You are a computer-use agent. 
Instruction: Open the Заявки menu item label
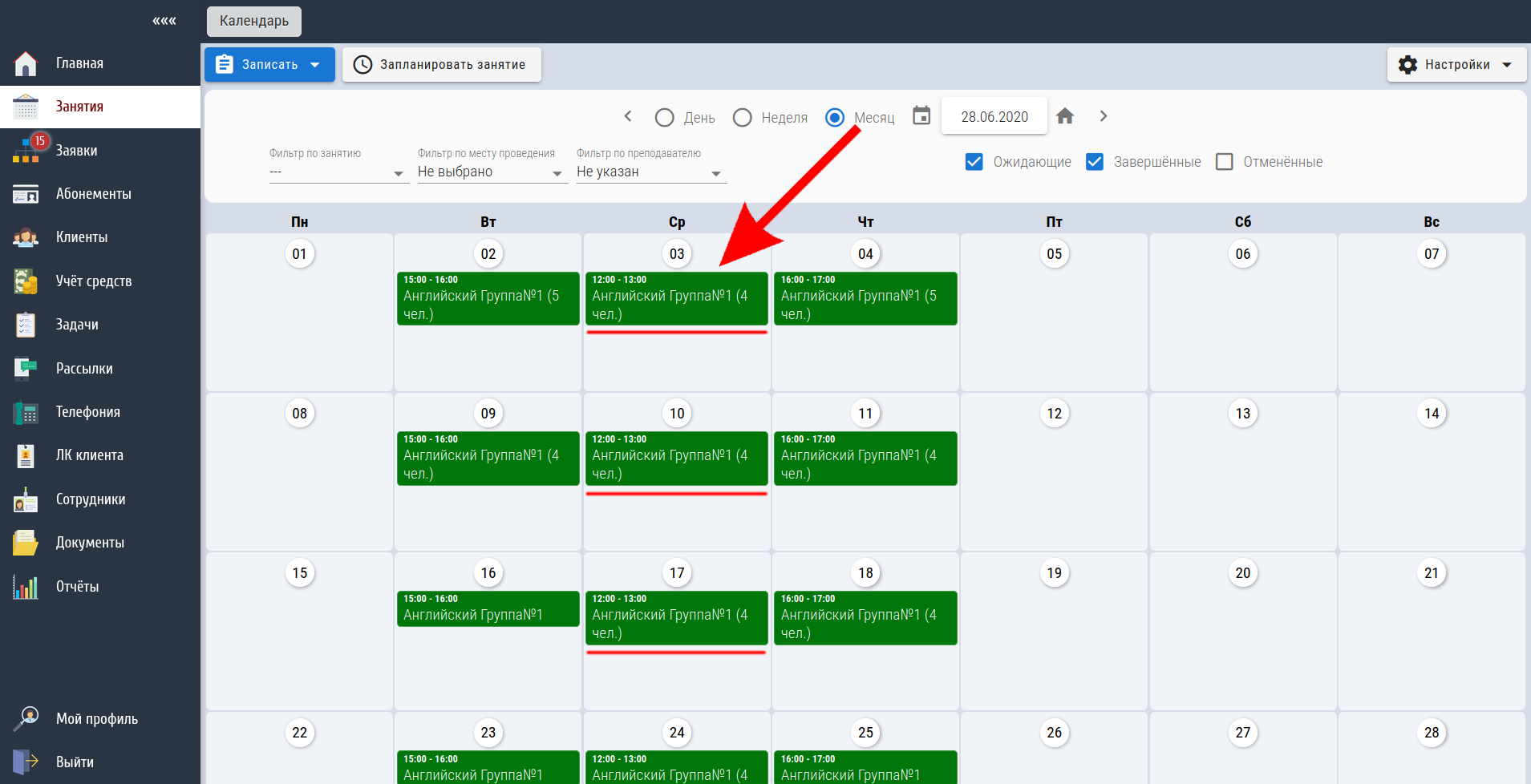[x=77, y=151]
